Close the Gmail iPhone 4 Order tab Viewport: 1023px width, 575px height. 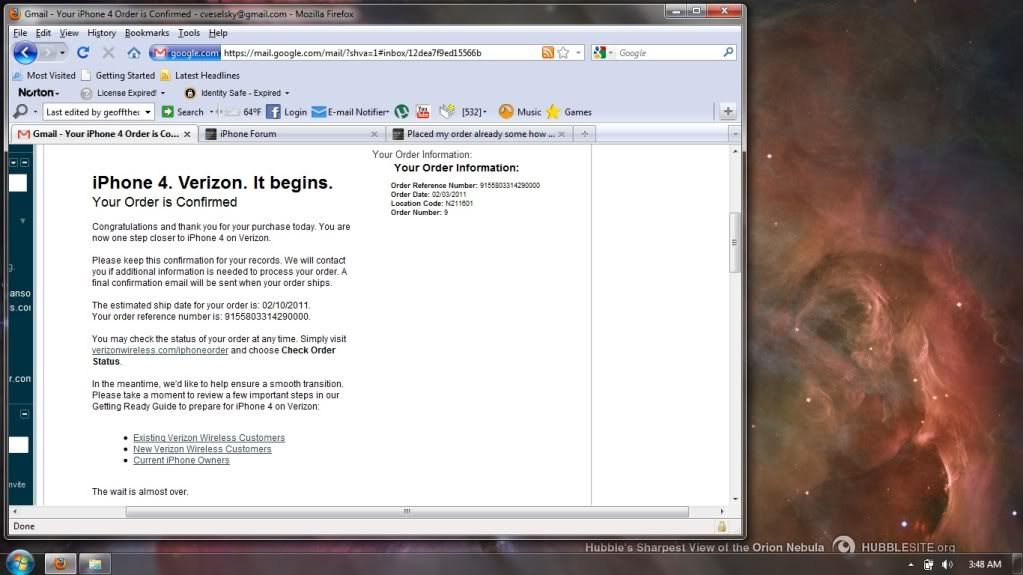coord(187,134)
